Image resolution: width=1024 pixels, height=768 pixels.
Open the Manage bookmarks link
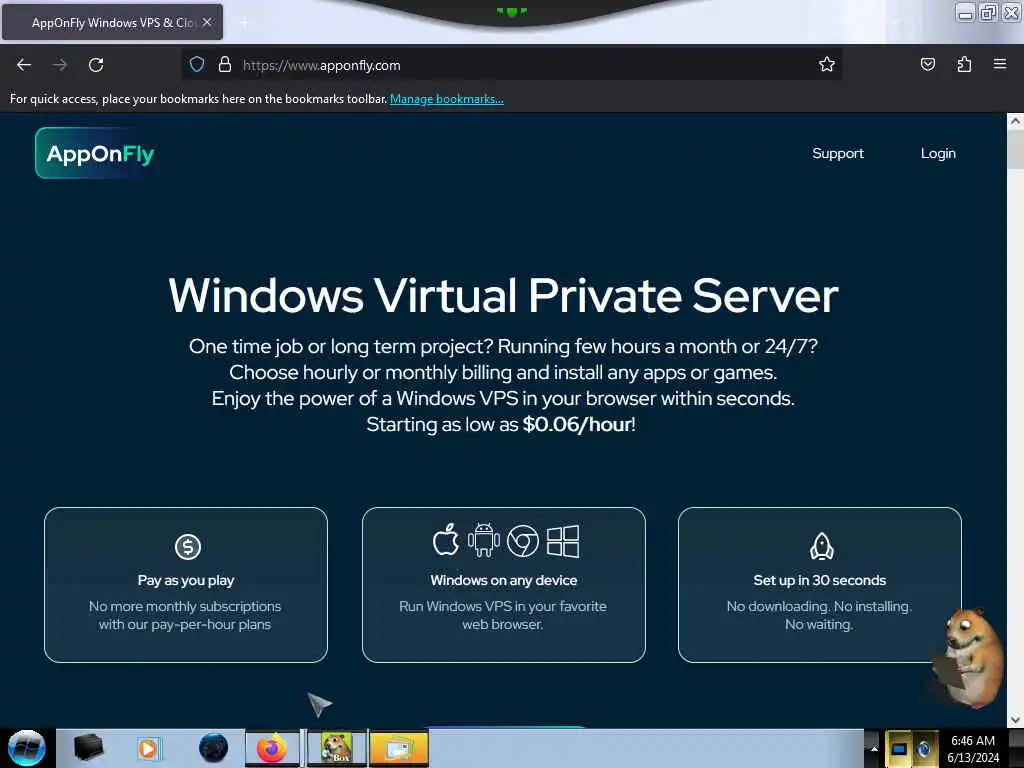[x=447, y=99]
